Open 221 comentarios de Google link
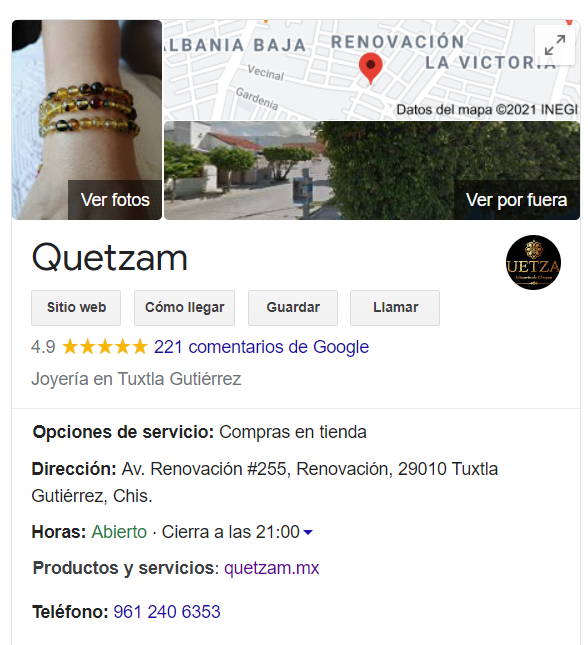The height and width of the screenshot is (645, 588). (x=261, y=347)
